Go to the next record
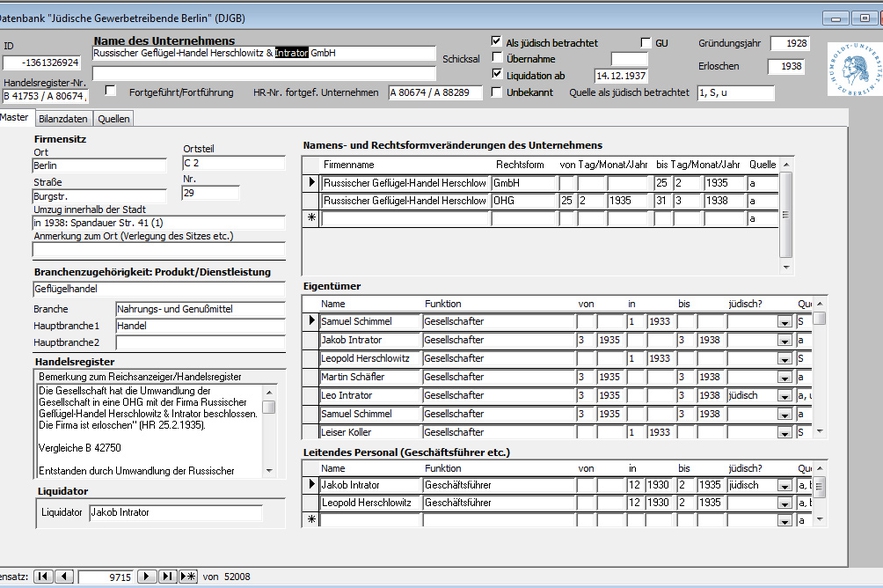Image resolution: width=883 pixels, height=588 pixels. 146,577
